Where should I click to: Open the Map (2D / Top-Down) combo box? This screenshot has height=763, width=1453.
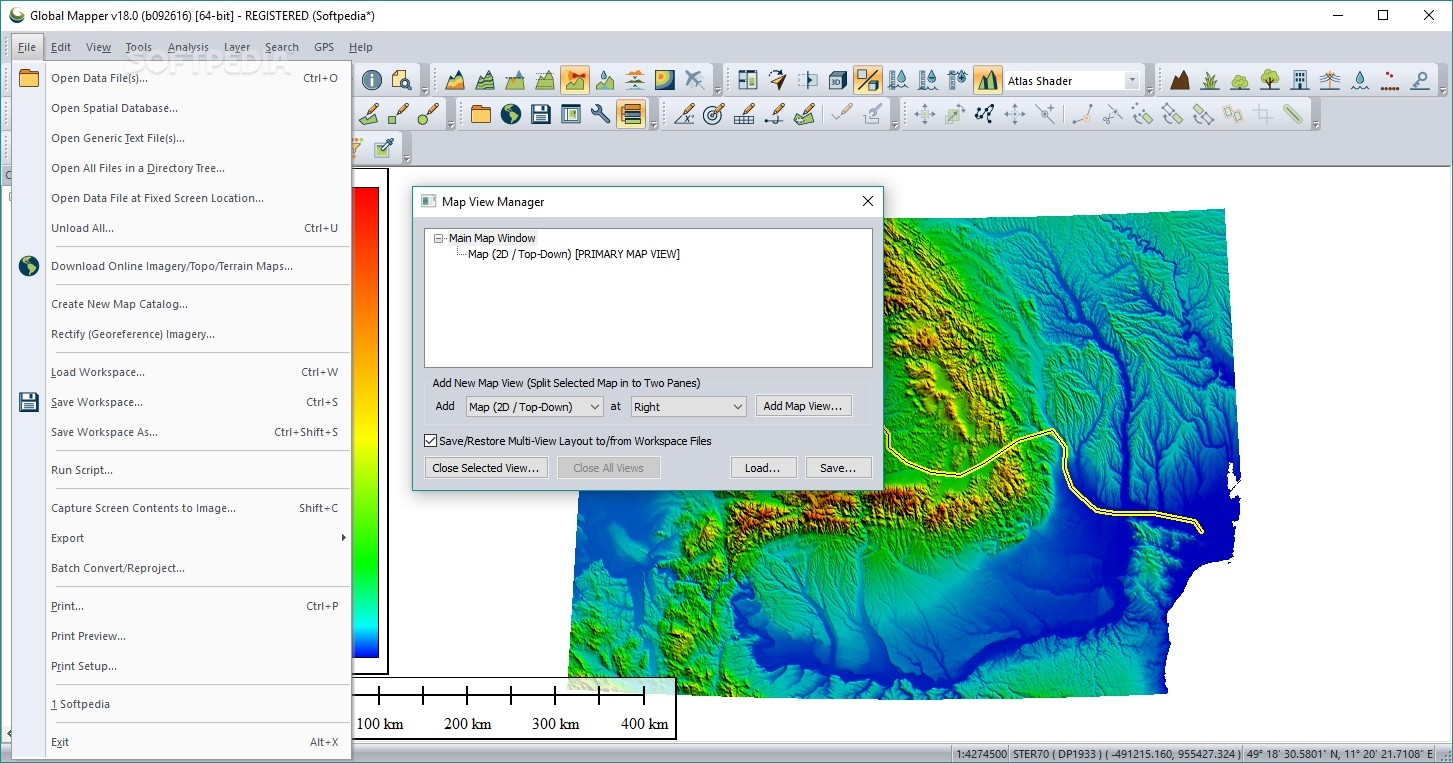pos(535,407)
